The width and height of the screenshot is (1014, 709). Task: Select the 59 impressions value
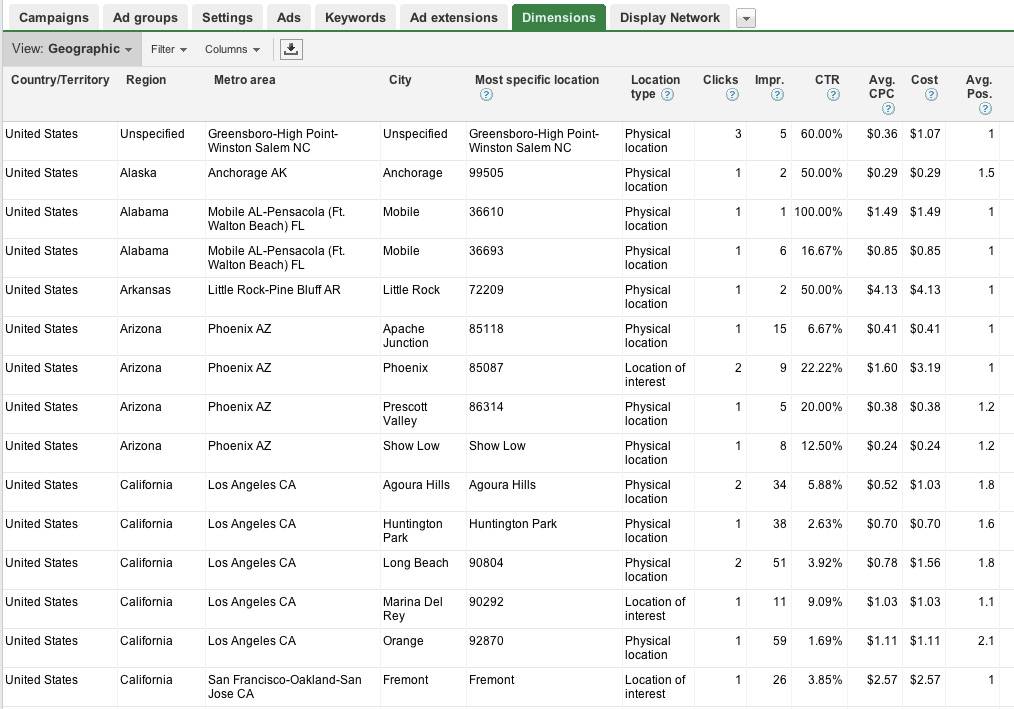pos(779,641)
